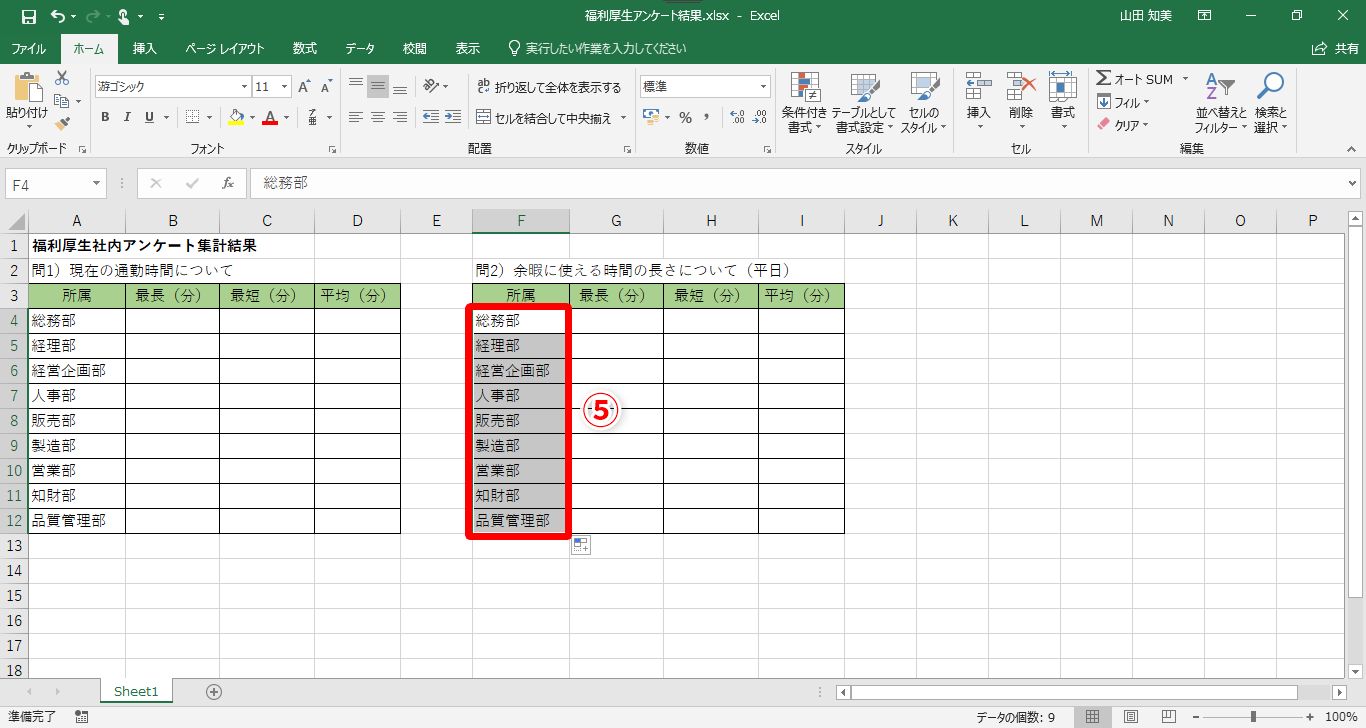Decrease the font size
Image resolution: width=1366 pixels, height=728 pixels.
[x=328, y=87]
